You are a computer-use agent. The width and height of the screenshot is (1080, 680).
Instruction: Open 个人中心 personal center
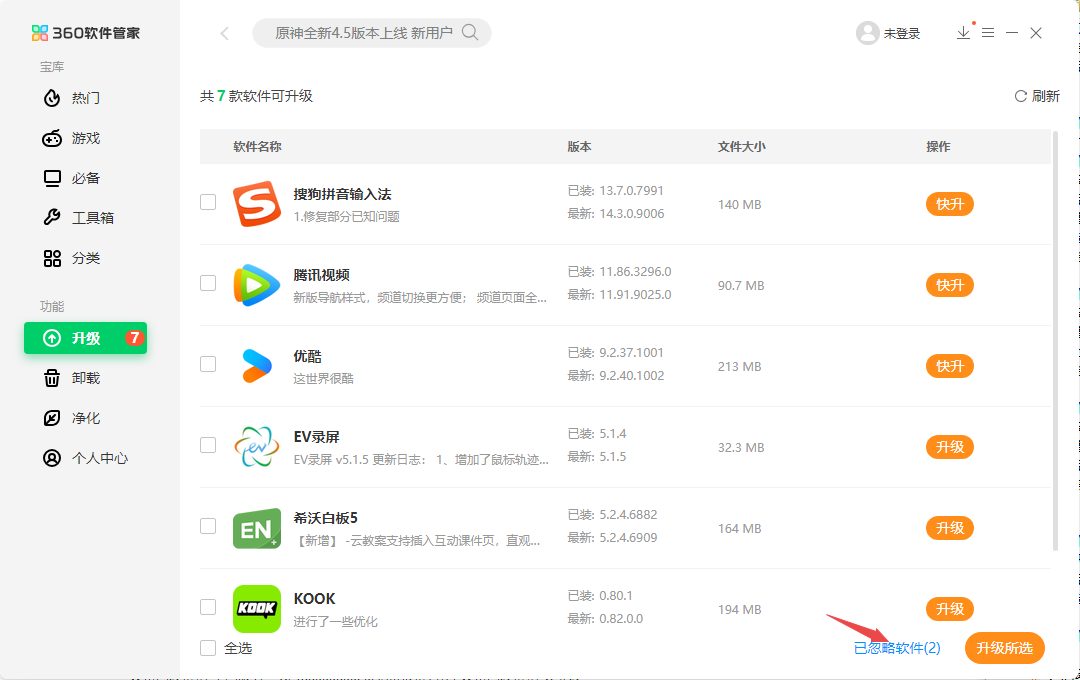[85, 458]
